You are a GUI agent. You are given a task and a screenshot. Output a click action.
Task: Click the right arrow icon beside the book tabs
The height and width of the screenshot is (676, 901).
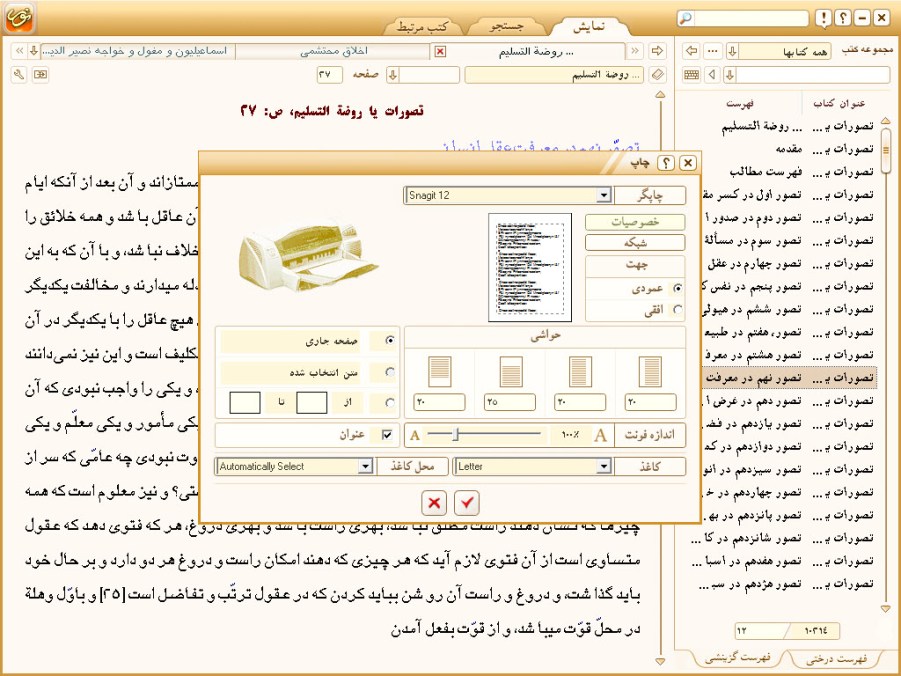coord(657,51)
